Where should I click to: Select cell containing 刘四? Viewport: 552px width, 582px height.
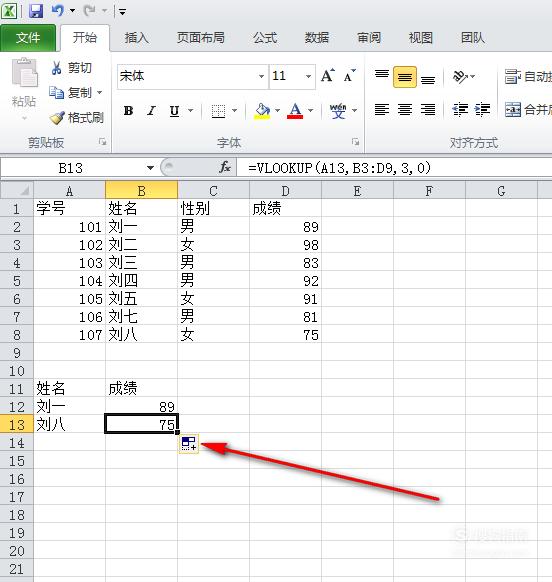point(141,281)
